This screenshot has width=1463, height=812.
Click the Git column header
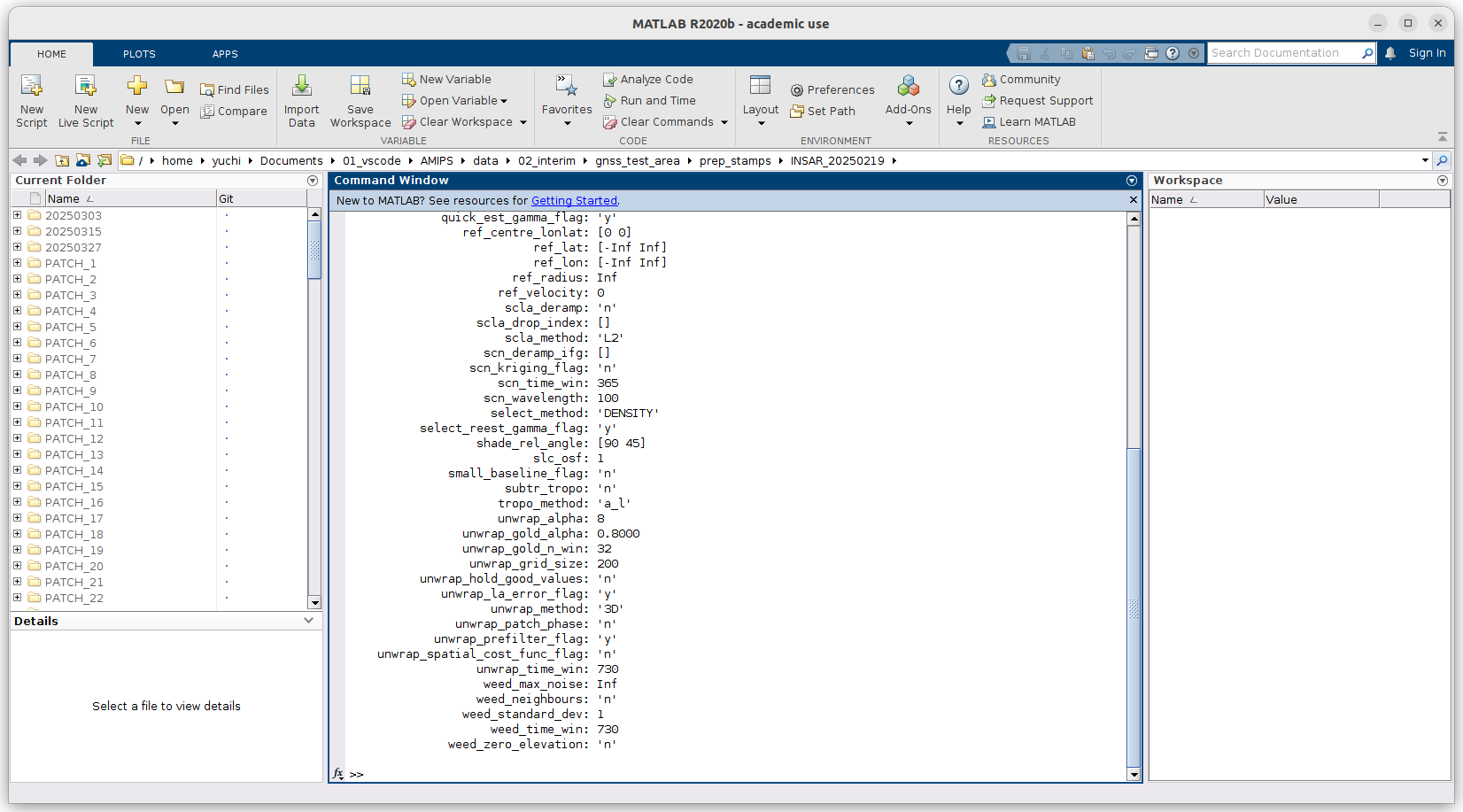pyautogui.click(x=261, y=199)
